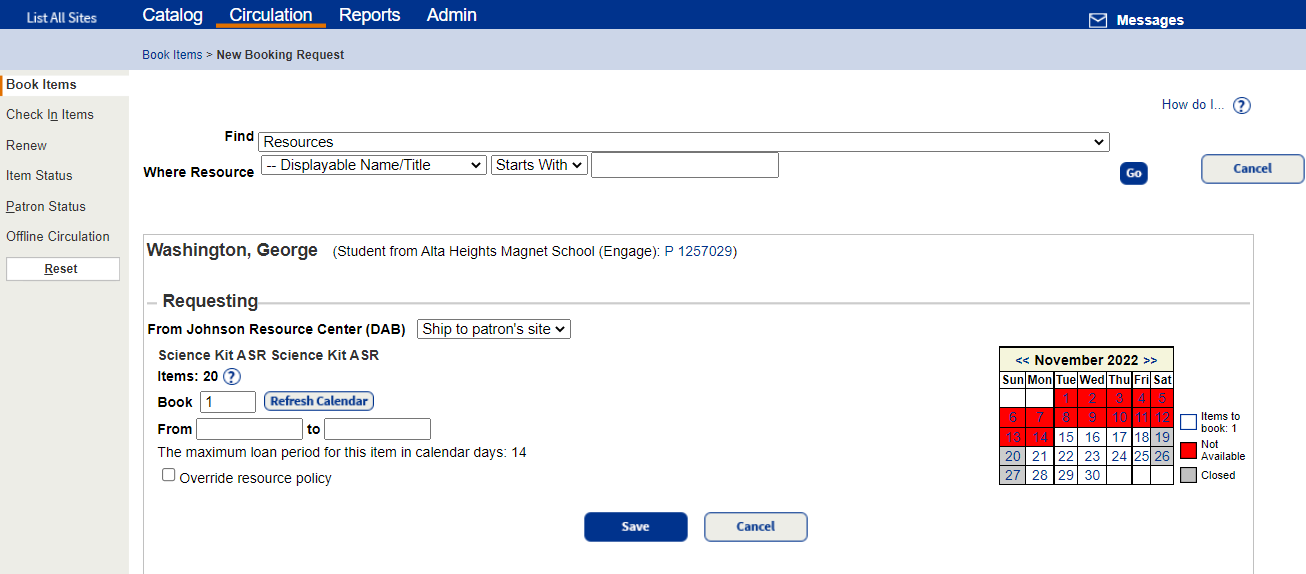Select Offline Circulation in sidebar
Image resolution: width=1306 pixels, height=574 pixels.
pyautogui.click(x=58, y=236)
